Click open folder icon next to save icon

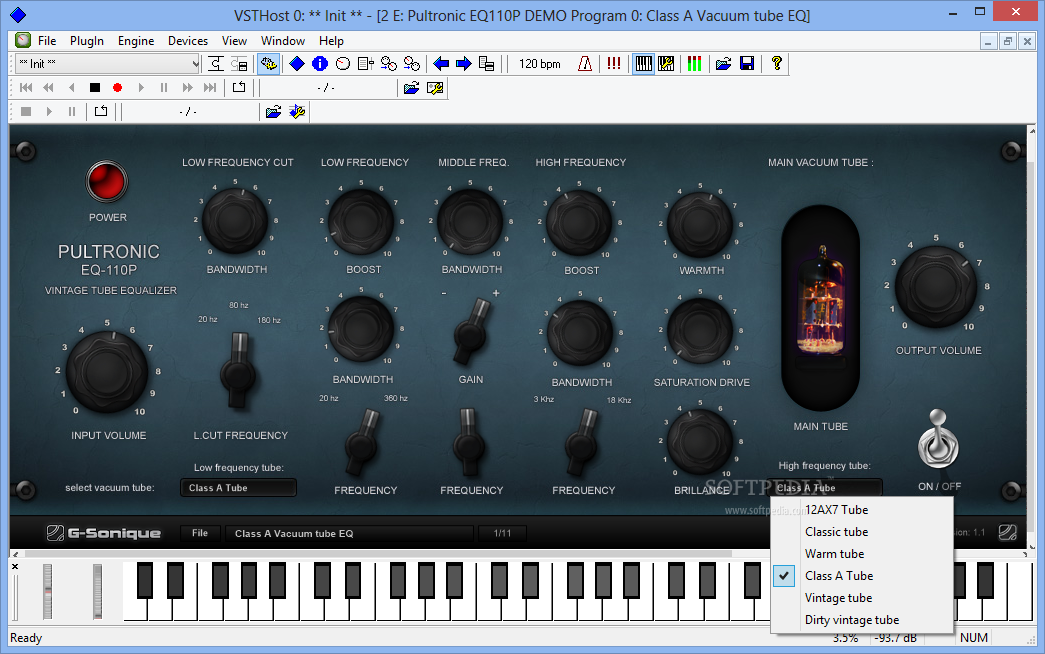point(723,64)
